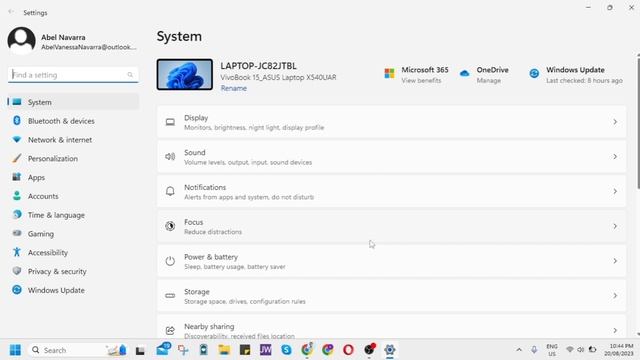This screenshot has width=640, height=360.
Task: Click Last checked text under Windows Update
Action: pos(584,80)
